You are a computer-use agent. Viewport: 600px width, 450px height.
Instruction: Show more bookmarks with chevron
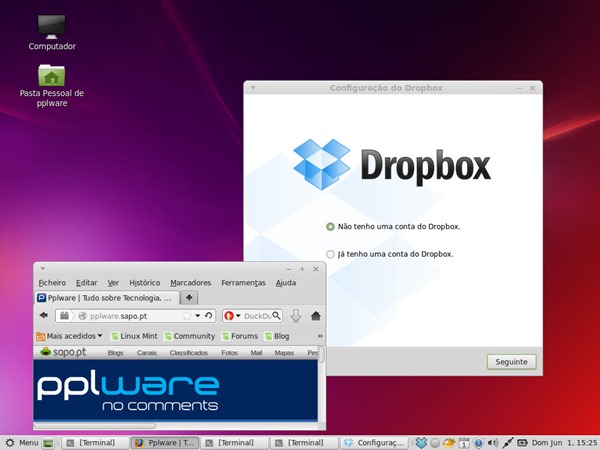pyautogui.click(x=320, y=336)
